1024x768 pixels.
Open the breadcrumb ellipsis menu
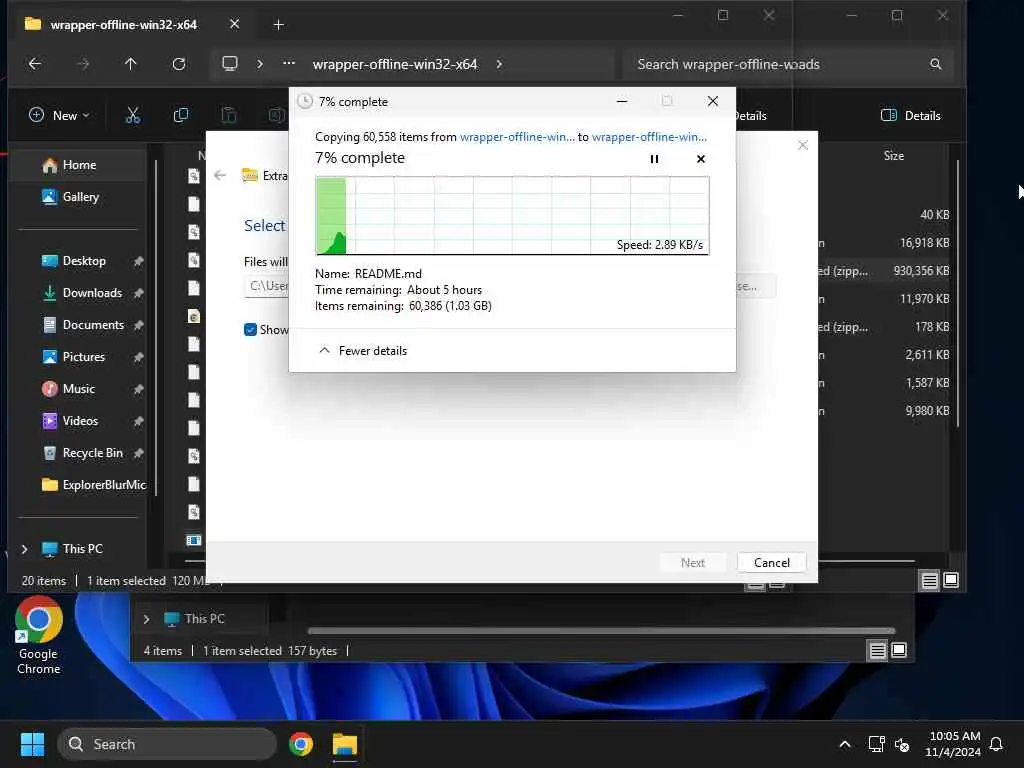tap(289, 64)
